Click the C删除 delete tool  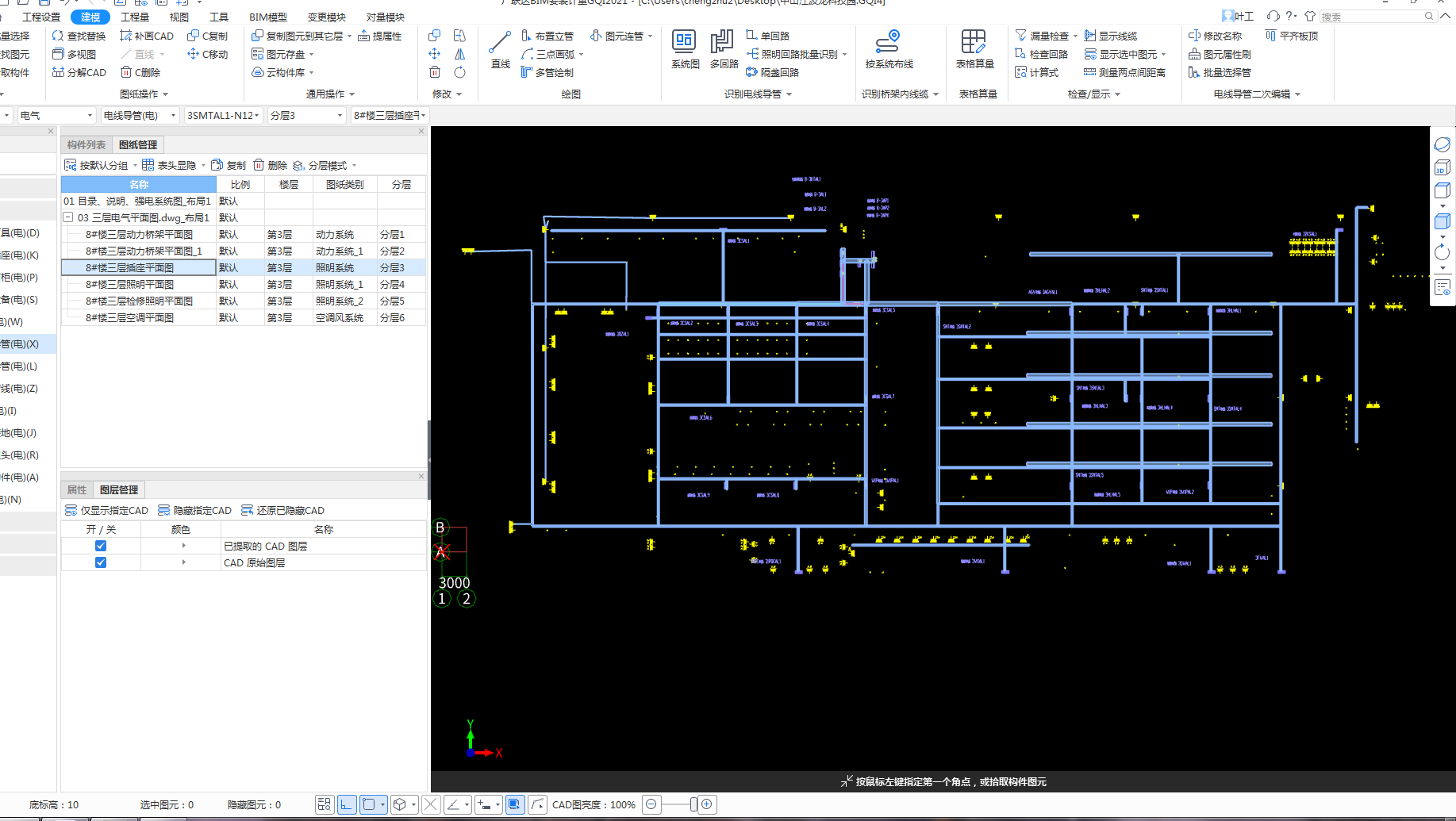(x=140, y=72)
